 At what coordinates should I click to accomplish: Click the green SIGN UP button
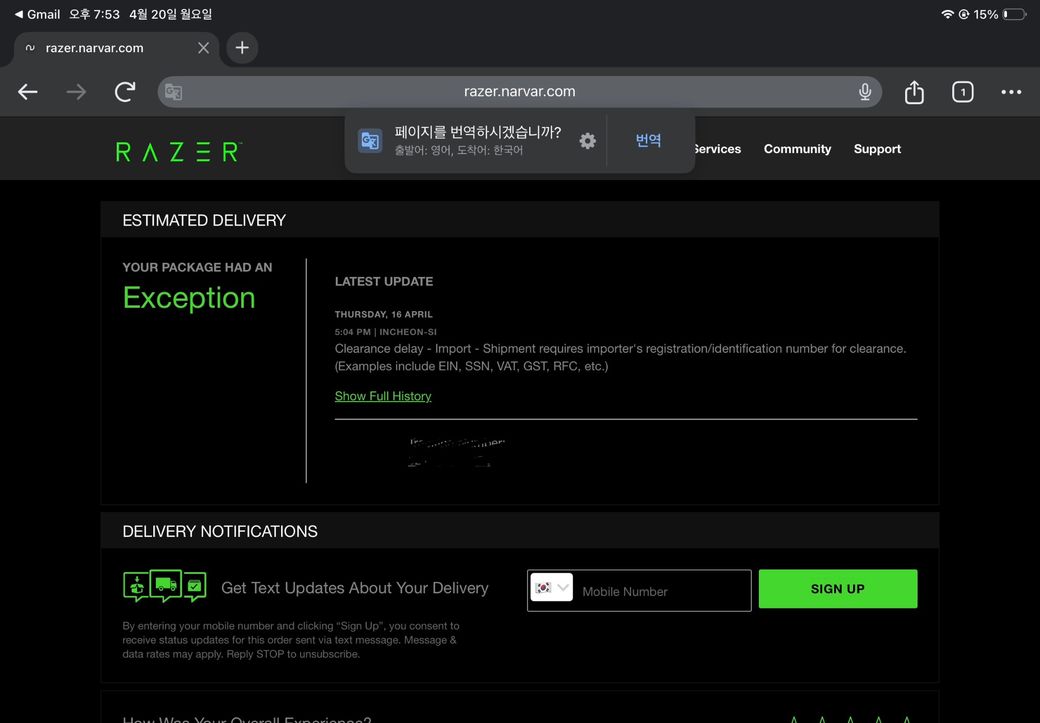837,589
